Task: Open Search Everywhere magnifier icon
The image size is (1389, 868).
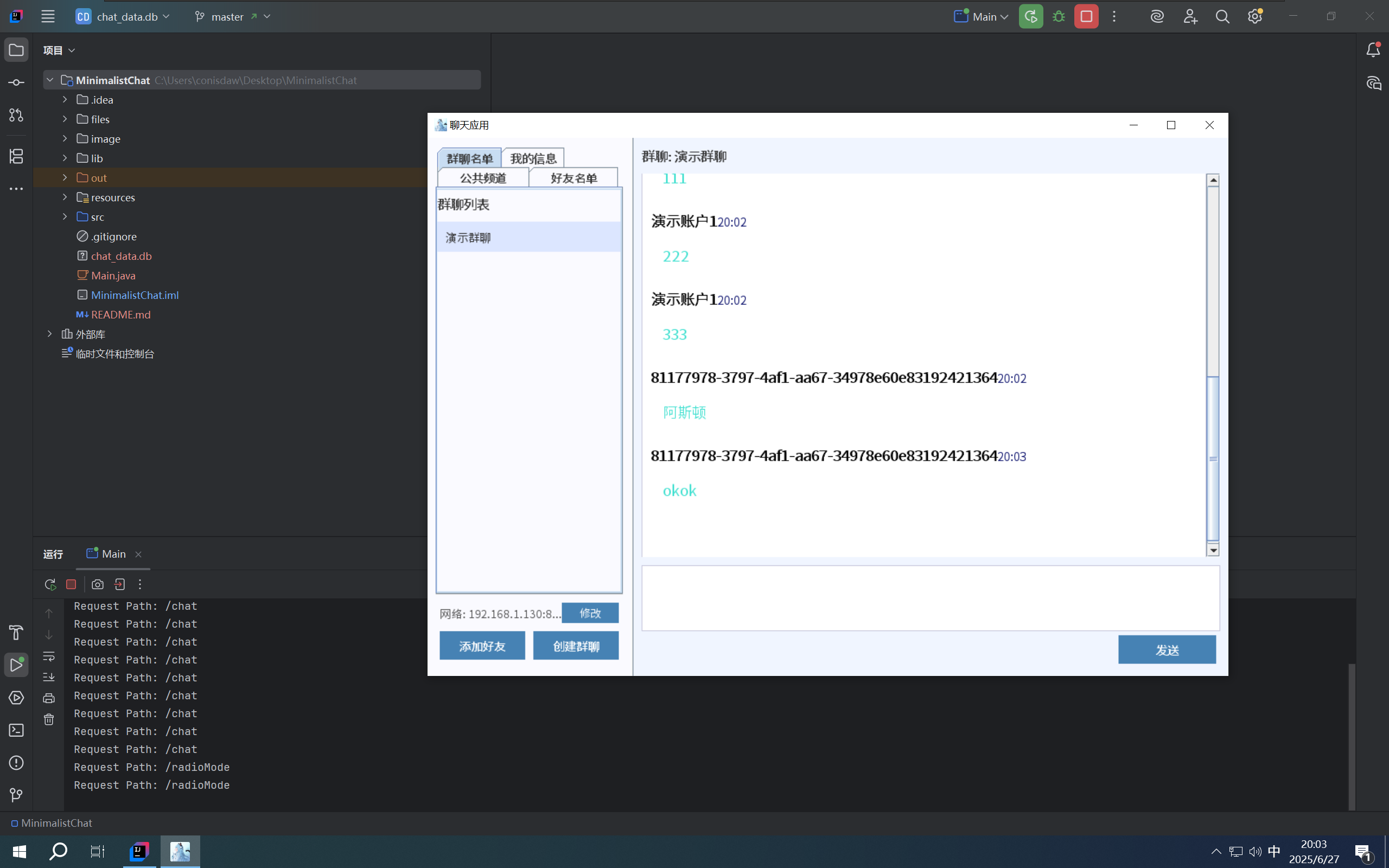Action: click(1222, 17)
